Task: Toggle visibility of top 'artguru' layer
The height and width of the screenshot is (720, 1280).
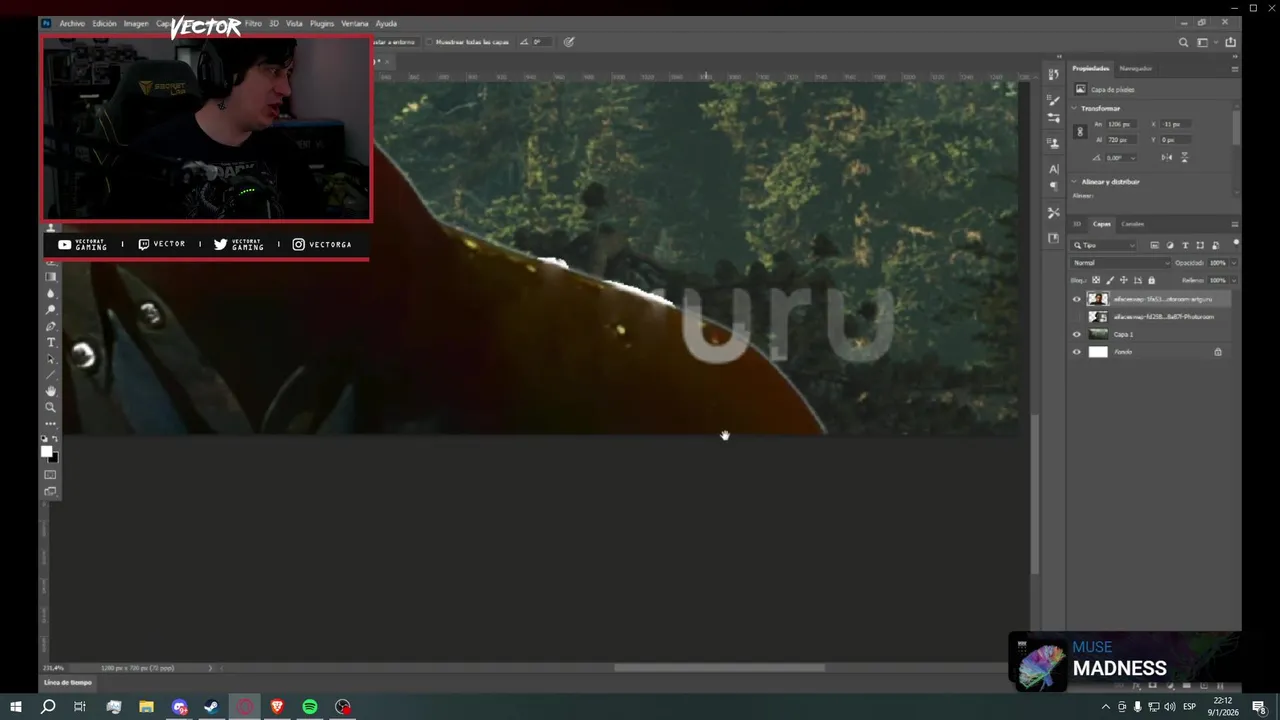Action: (1077, 299)
